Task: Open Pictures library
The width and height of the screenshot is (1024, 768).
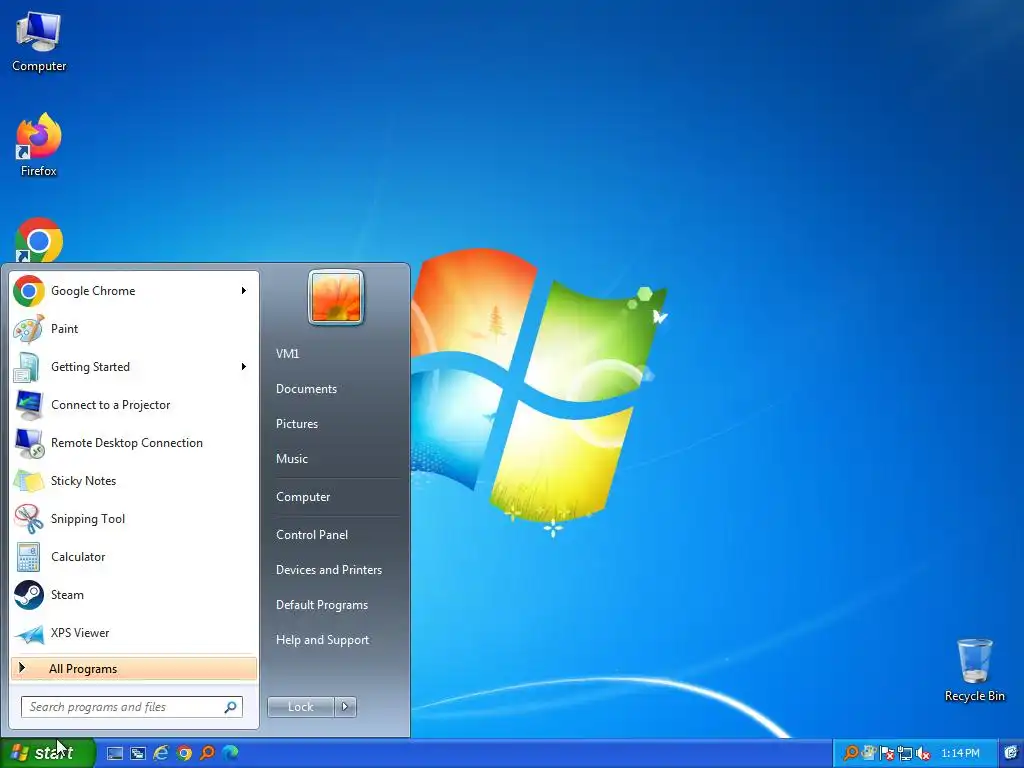Action: pyautogui.click(x=296, y=424)
